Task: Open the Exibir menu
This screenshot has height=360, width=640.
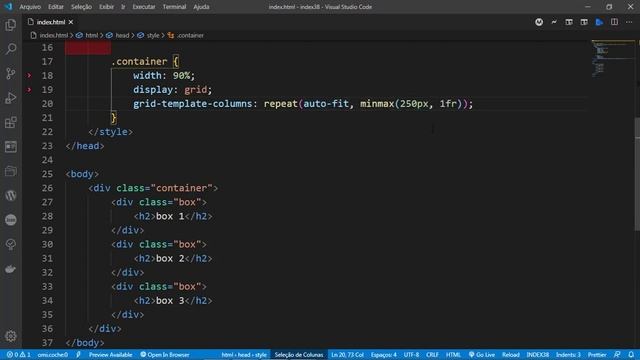Action: click(x=107, y=7)
